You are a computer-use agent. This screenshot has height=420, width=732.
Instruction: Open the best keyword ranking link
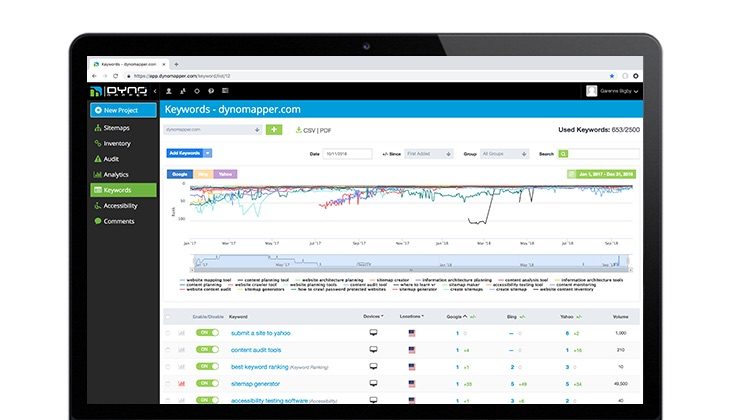click(260, 367)
